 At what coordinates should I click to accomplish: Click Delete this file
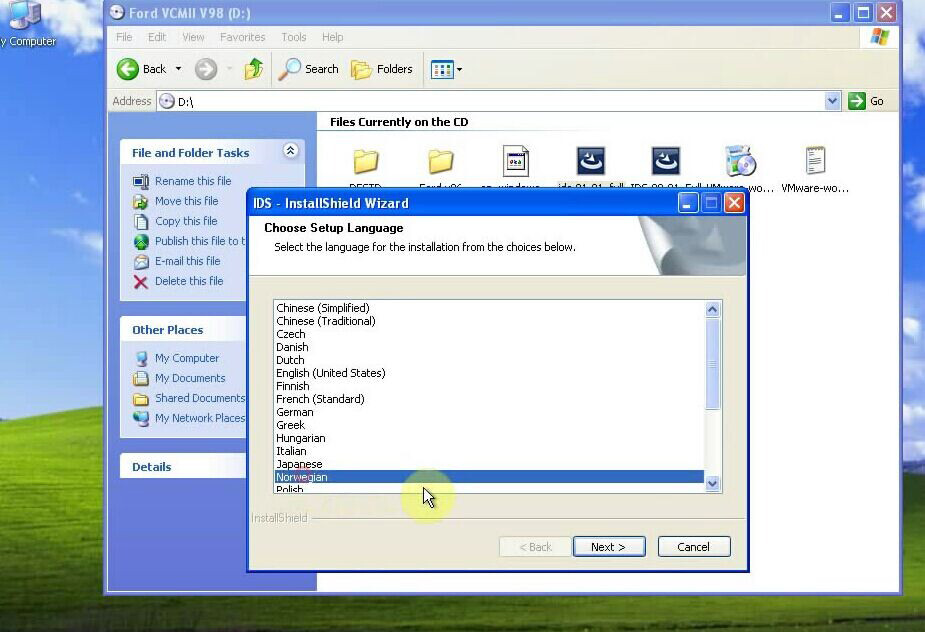pos(189,281)
